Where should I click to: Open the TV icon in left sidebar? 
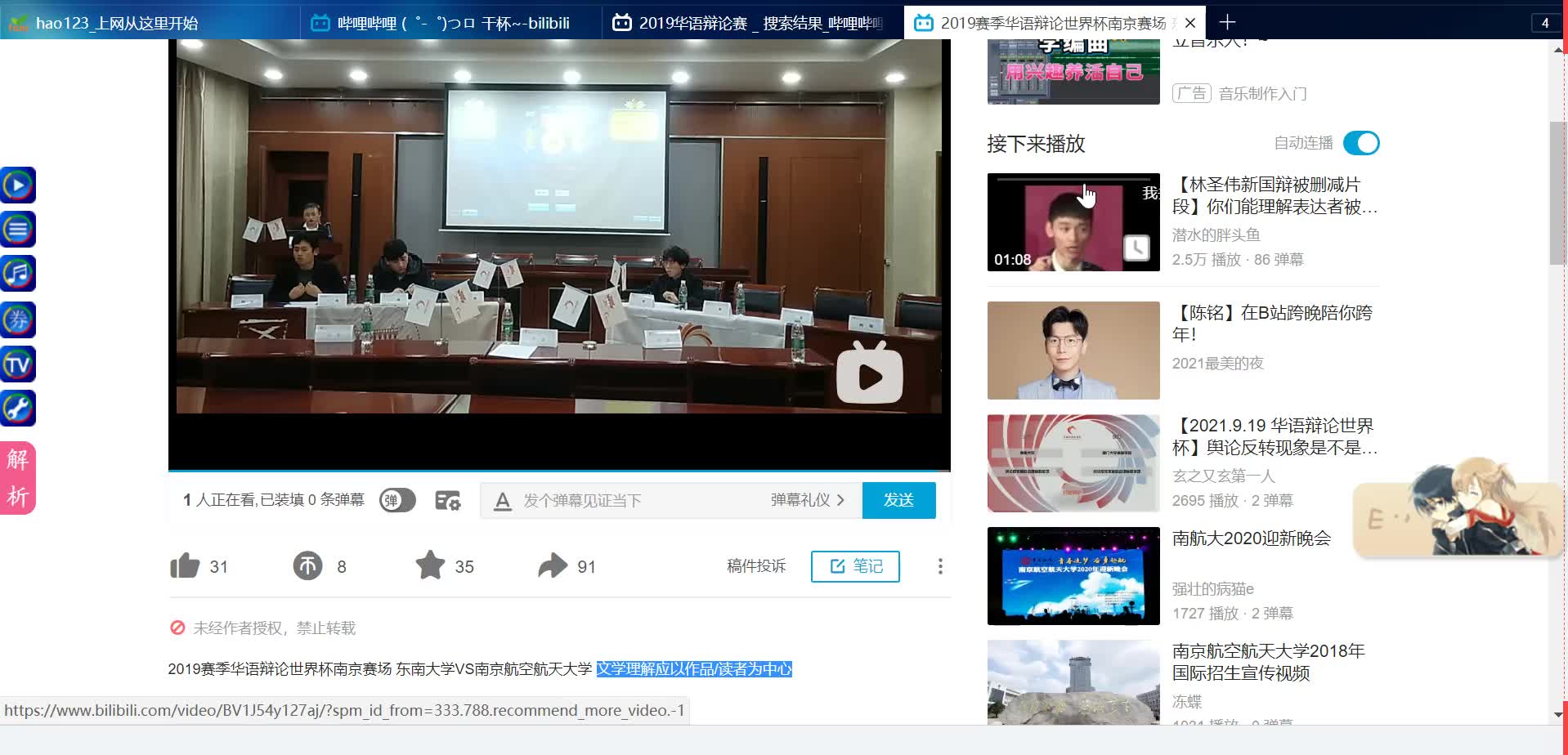click(x=17, y=364)
